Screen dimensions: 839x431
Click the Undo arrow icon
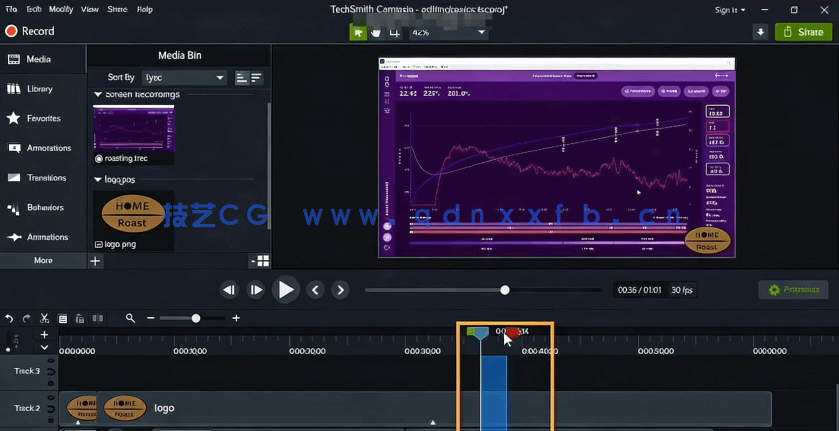9,319
